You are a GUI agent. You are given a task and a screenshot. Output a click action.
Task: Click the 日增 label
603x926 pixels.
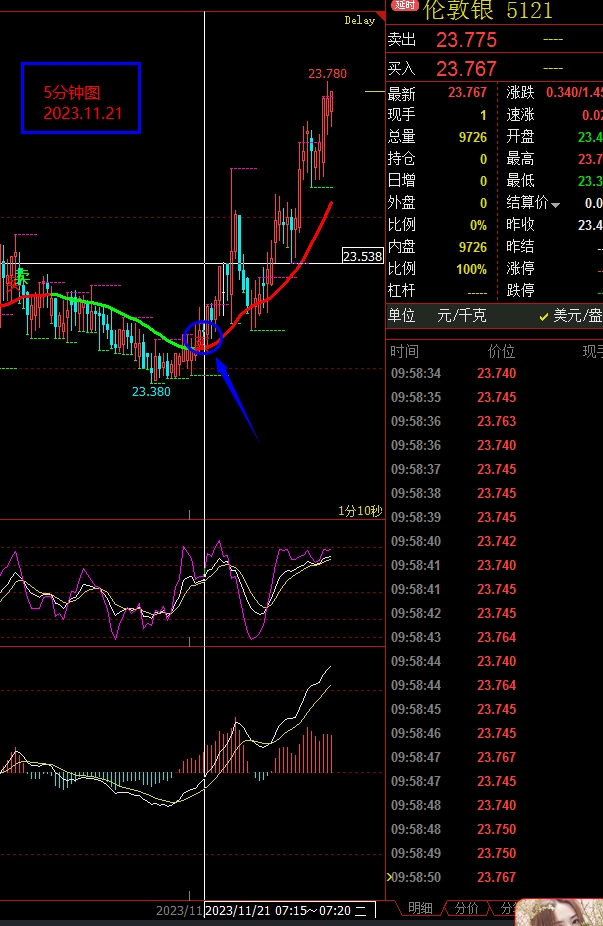tap(402, 181)
